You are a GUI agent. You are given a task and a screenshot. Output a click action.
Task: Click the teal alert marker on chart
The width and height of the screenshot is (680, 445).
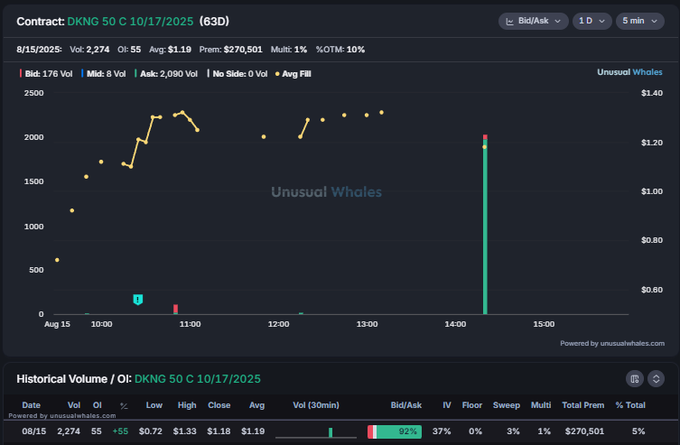coord(138,299)
